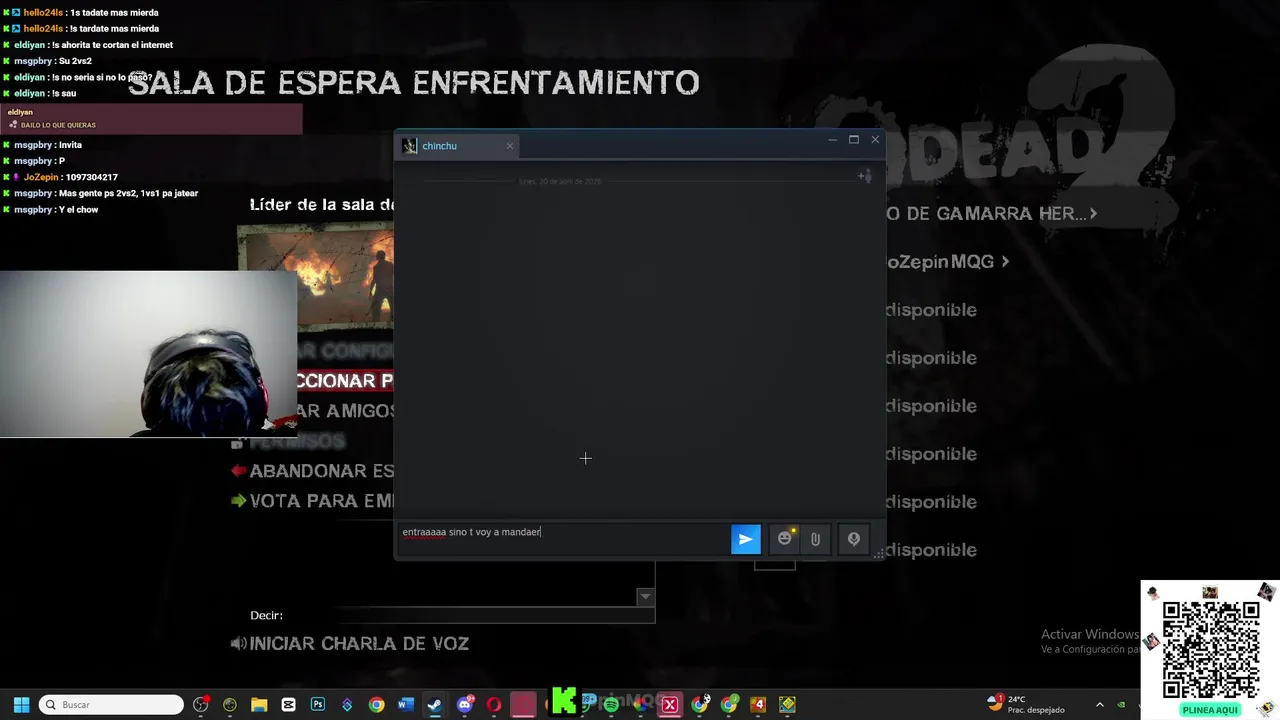The image size is (1280, 720).
Task: Switch to Steam from the taskbar
Action: pos(435,705)
